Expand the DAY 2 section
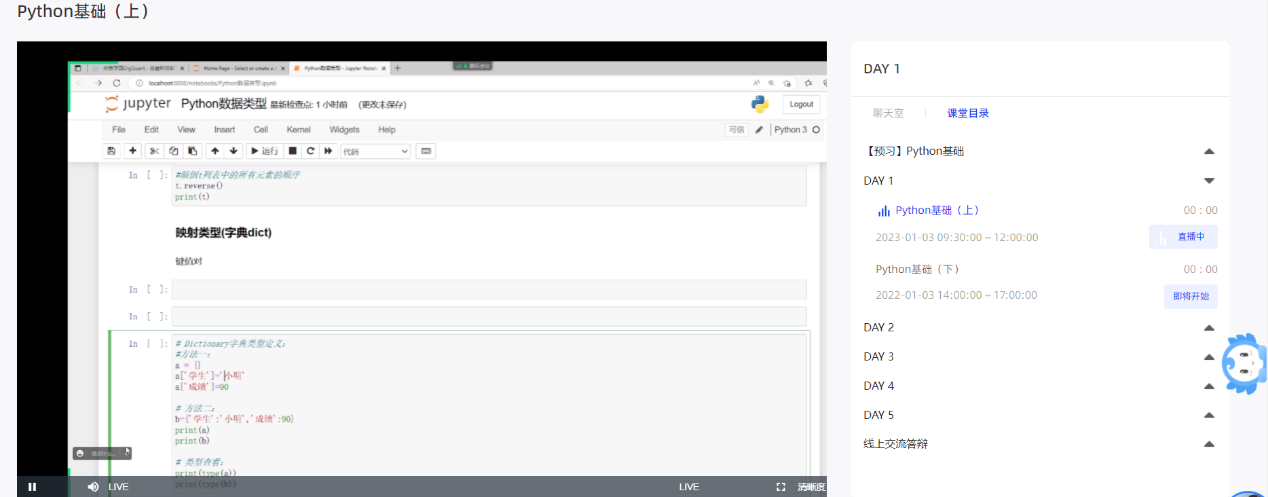 point(1209,328)
